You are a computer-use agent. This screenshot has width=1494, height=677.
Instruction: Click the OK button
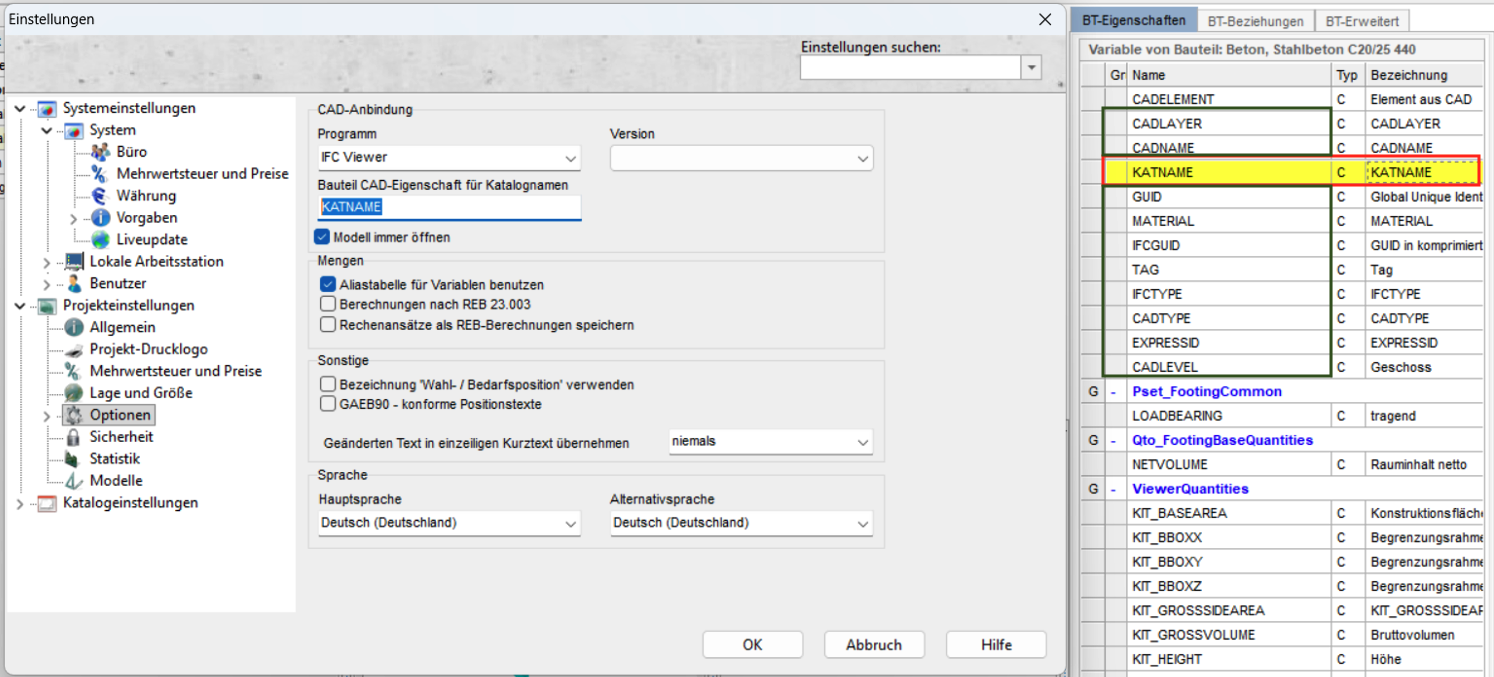click(752, 645)
